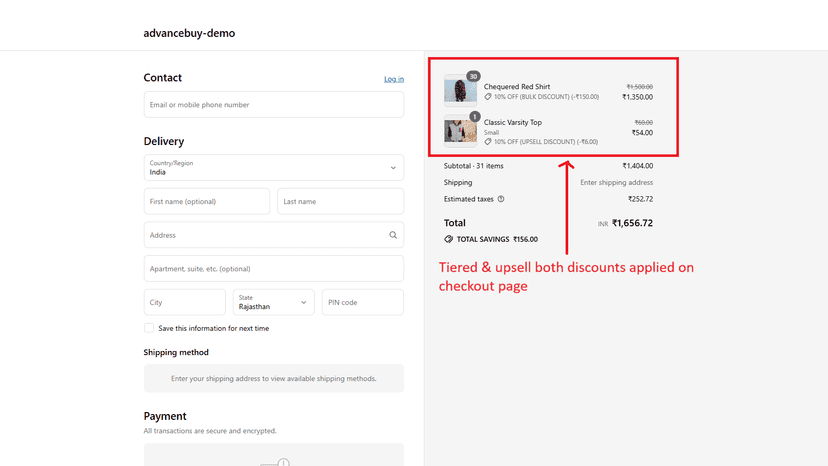Click the Enter shipping address text

(x=616, y=182)
